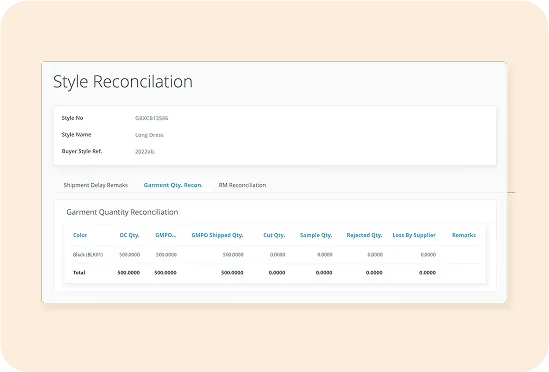The image size is (549, 372).
Task: Sort by GMPO Shipped Qty. header
Action: point(217,235)
